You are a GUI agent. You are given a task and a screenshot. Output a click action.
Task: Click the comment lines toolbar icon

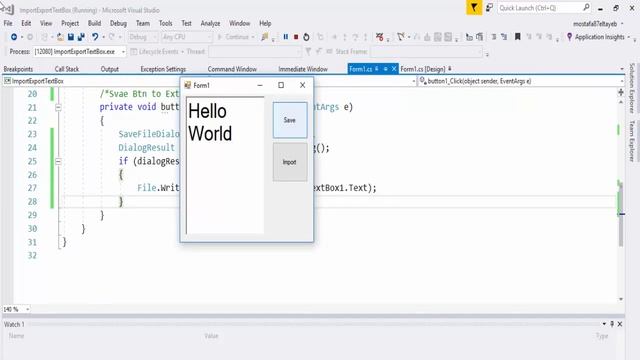click(x=493, y=37)
